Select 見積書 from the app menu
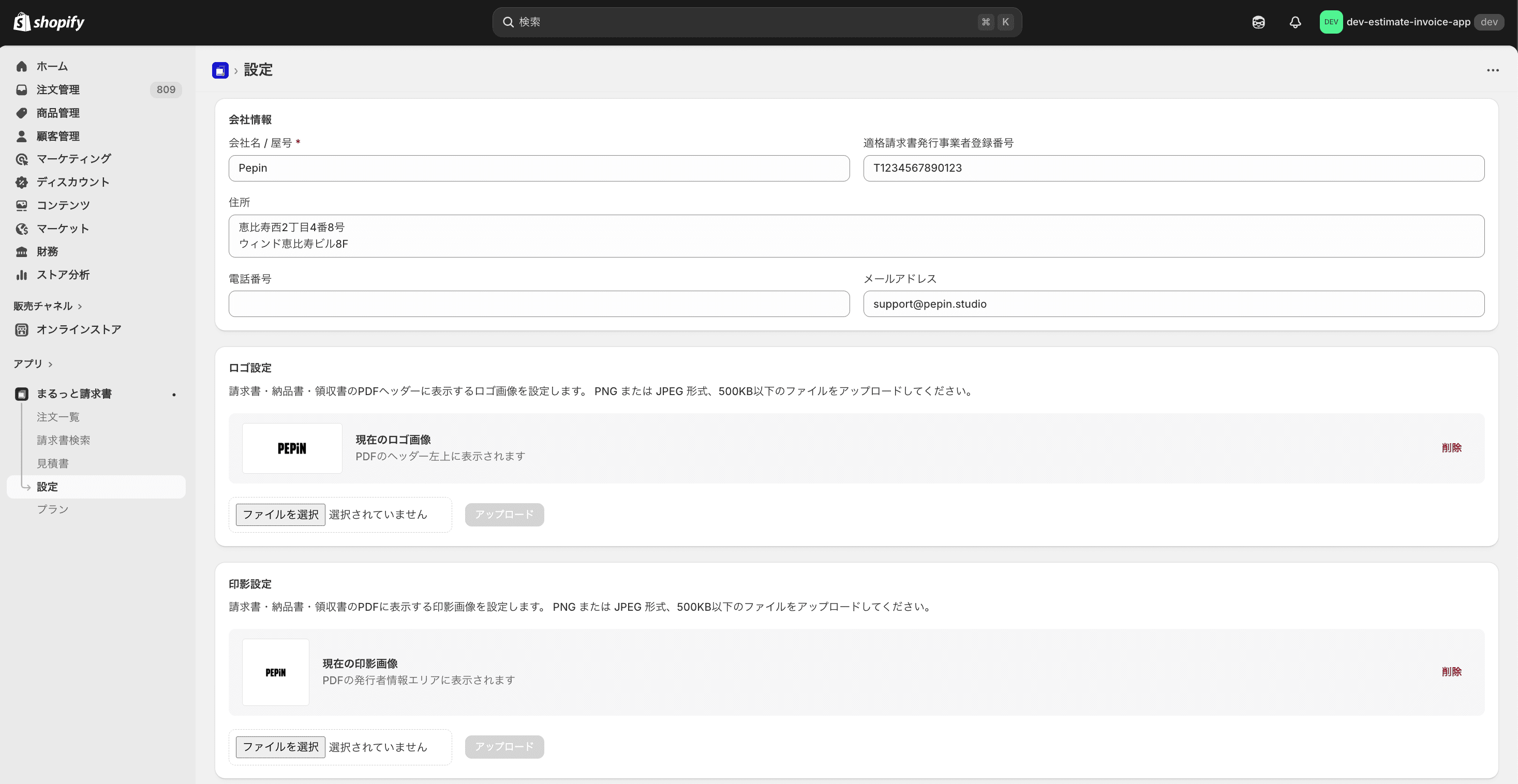 click(x=52, y=463)
